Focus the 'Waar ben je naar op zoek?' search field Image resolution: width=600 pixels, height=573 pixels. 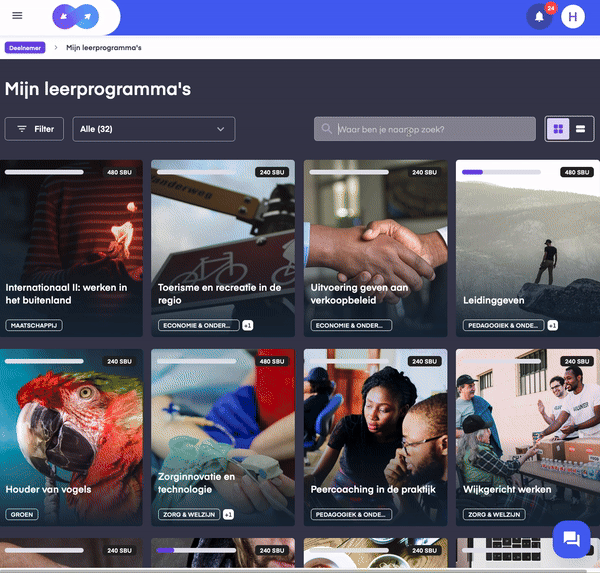[x=425, y=129]
